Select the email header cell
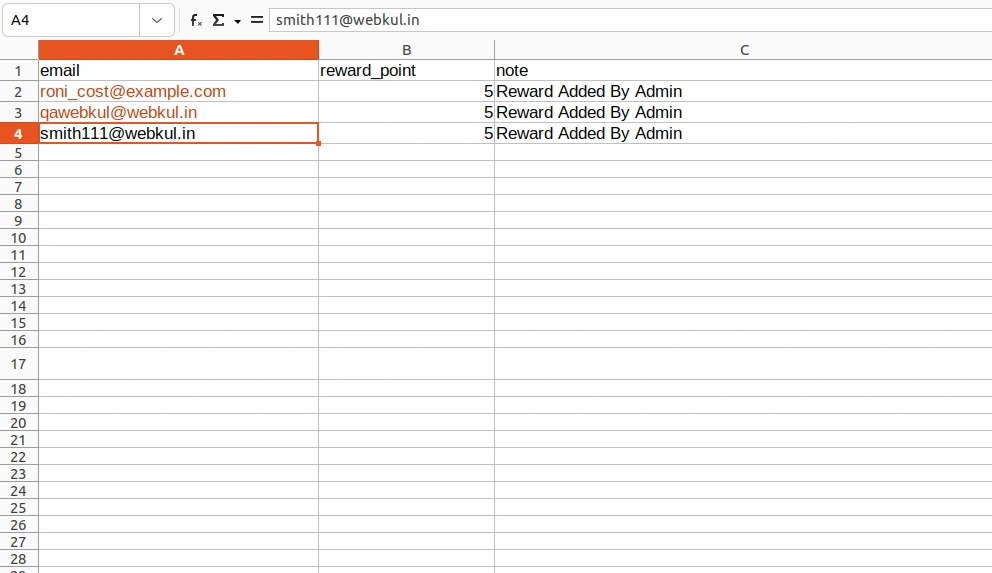The image size is (992, 573). 178,71
